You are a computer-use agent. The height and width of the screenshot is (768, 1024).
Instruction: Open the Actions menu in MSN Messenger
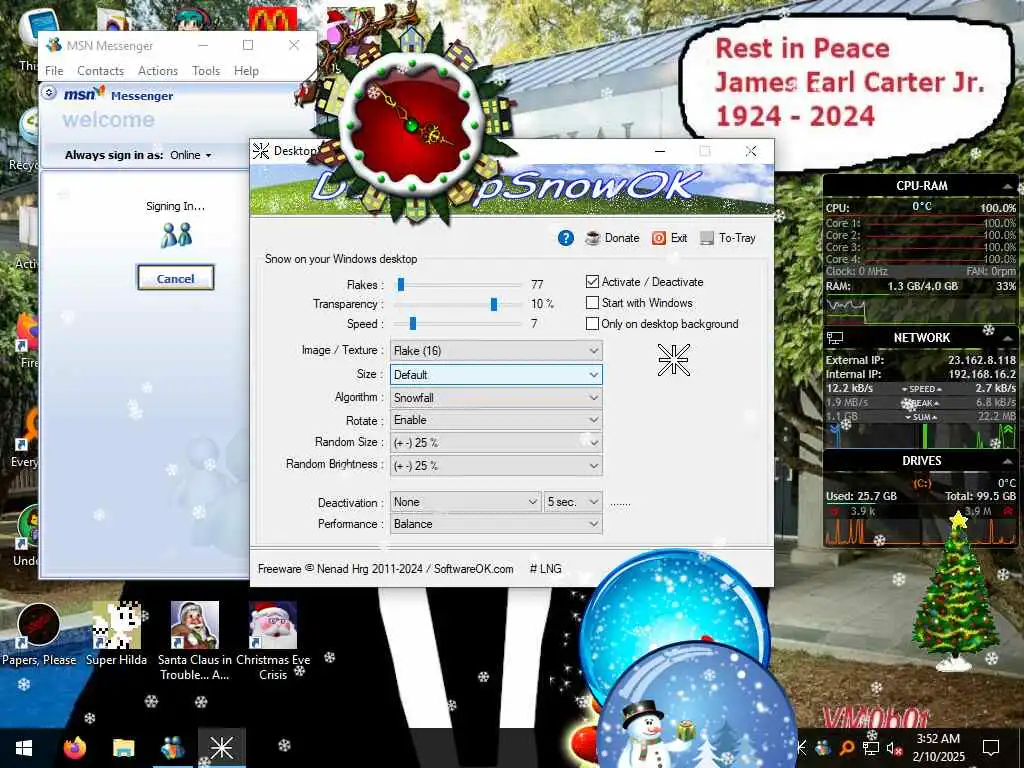tap(157, 71)
